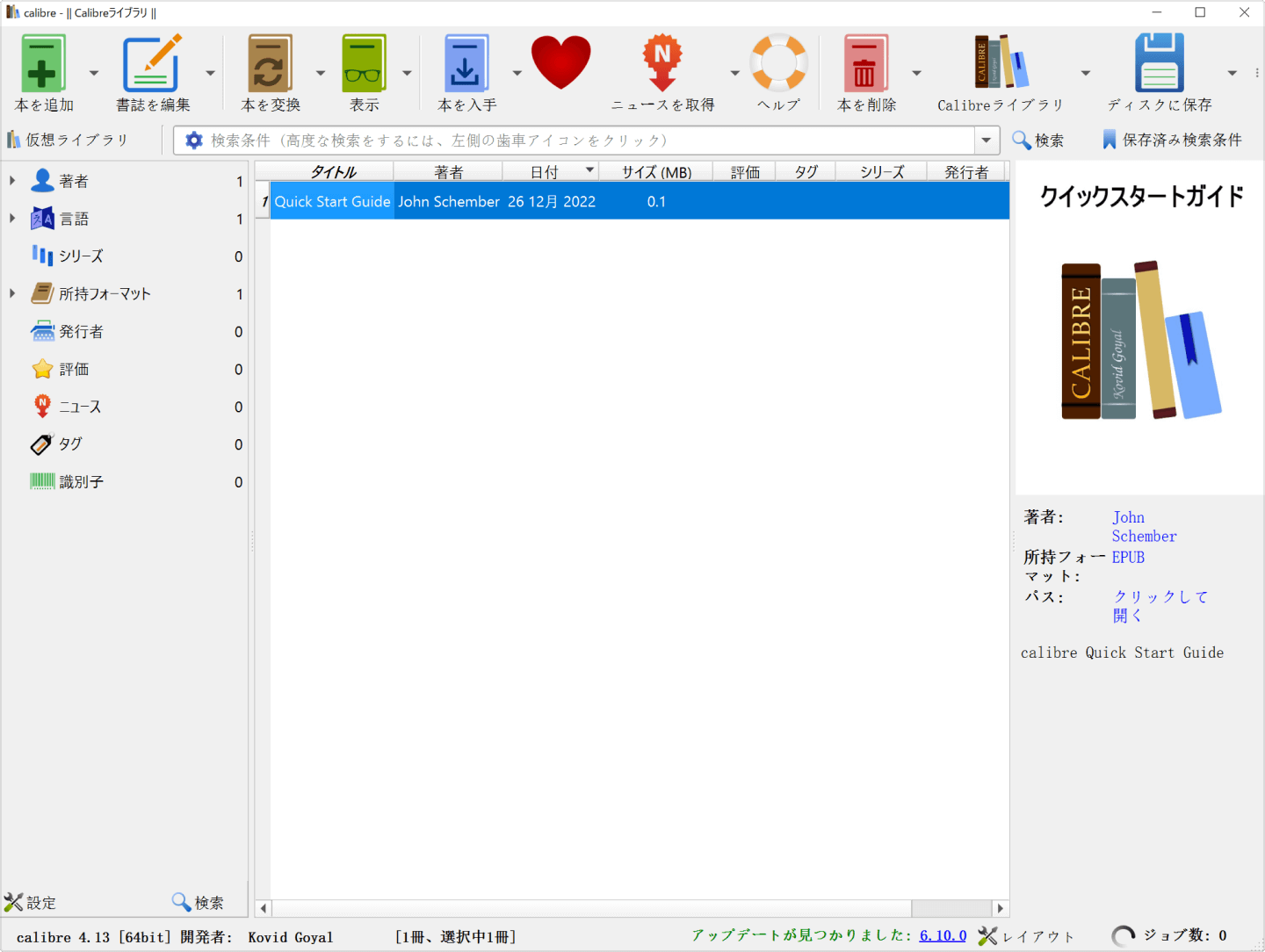Select the Quick Start Guide title cell
The height and width of the screenshot is (952, 1265).
click(332, 201)
